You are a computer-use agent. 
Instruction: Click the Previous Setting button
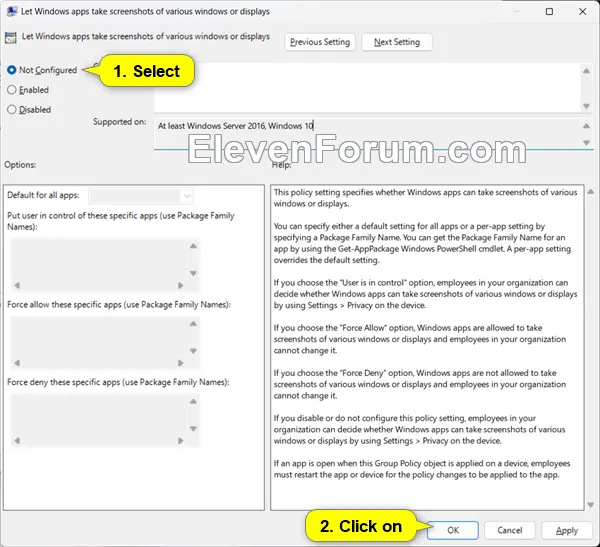(x=320, y=42)
